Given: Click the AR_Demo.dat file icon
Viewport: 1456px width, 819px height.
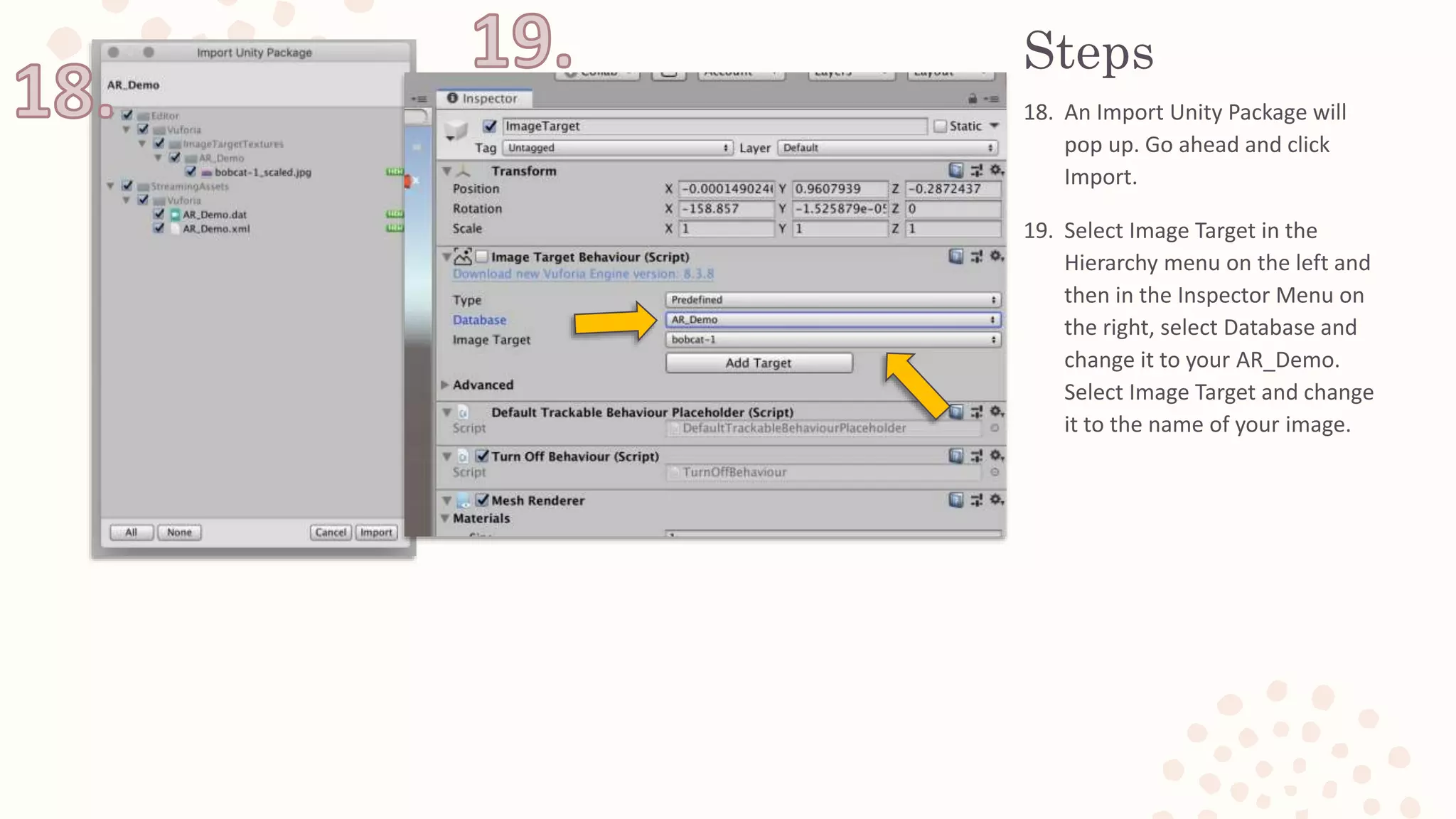Looking at the screenshot, I should [175, 215].
